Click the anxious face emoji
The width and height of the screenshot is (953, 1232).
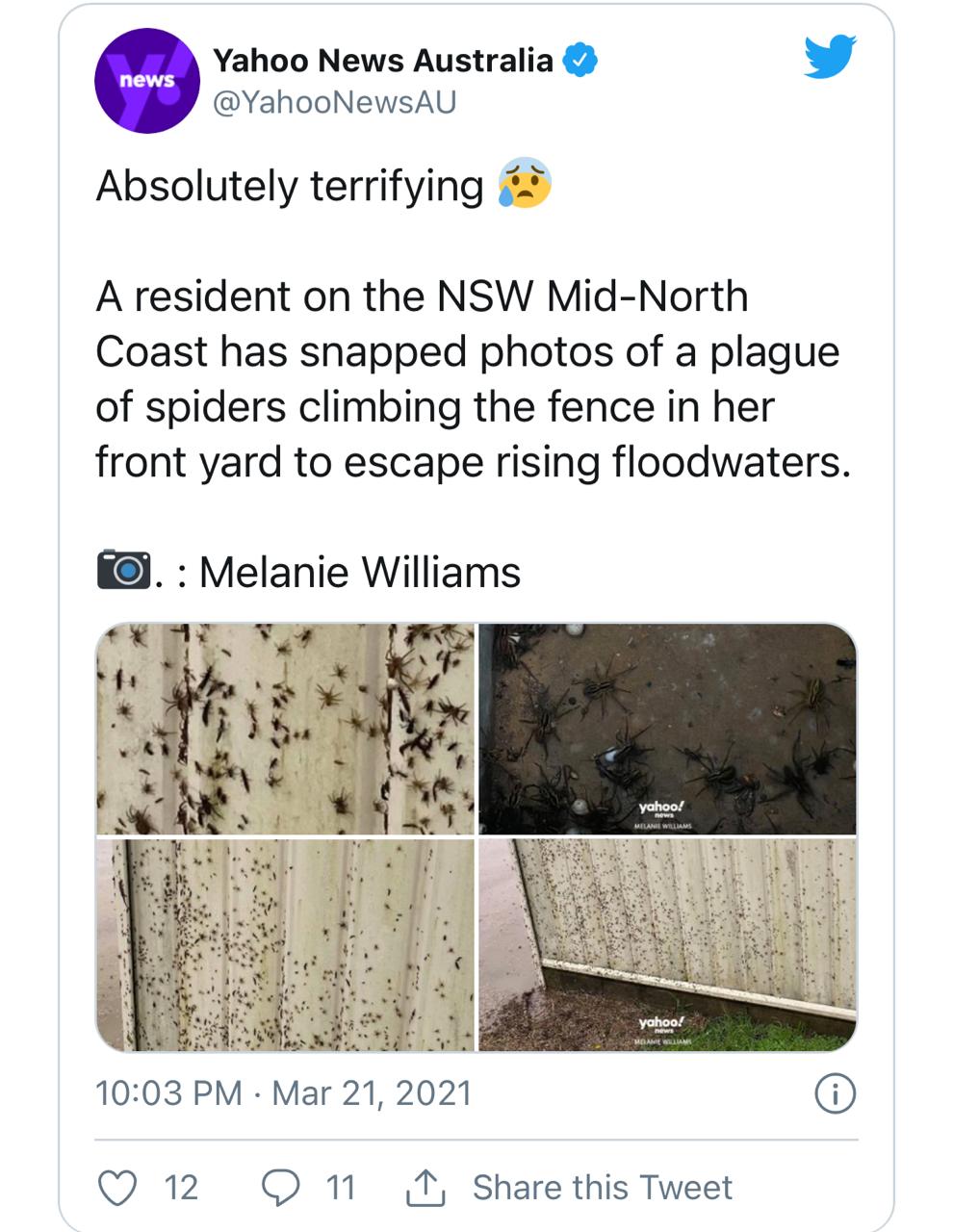525,185
